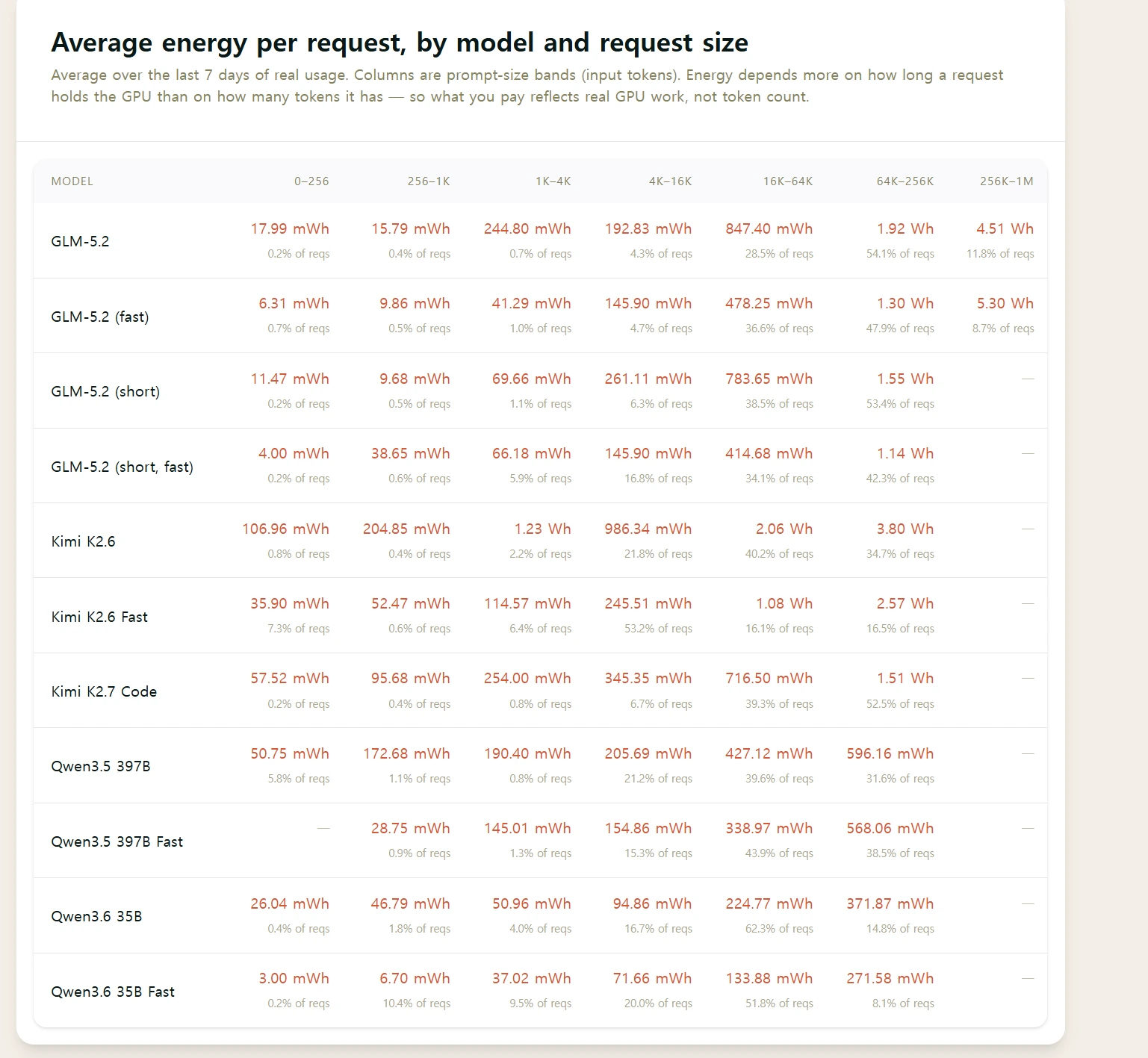Select the 1K–4K column header

point(553,181)
